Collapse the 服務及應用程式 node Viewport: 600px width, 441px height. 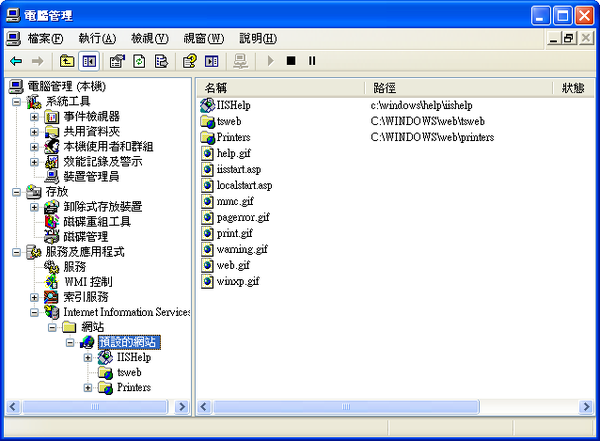16,252
